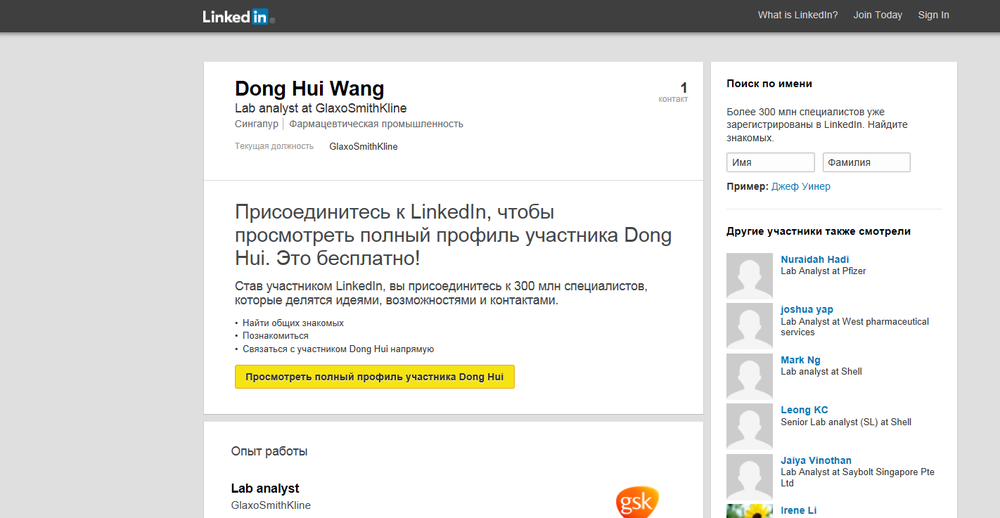Click Jaiya Vinothan's profile avatar

click(x=750, y=478)
